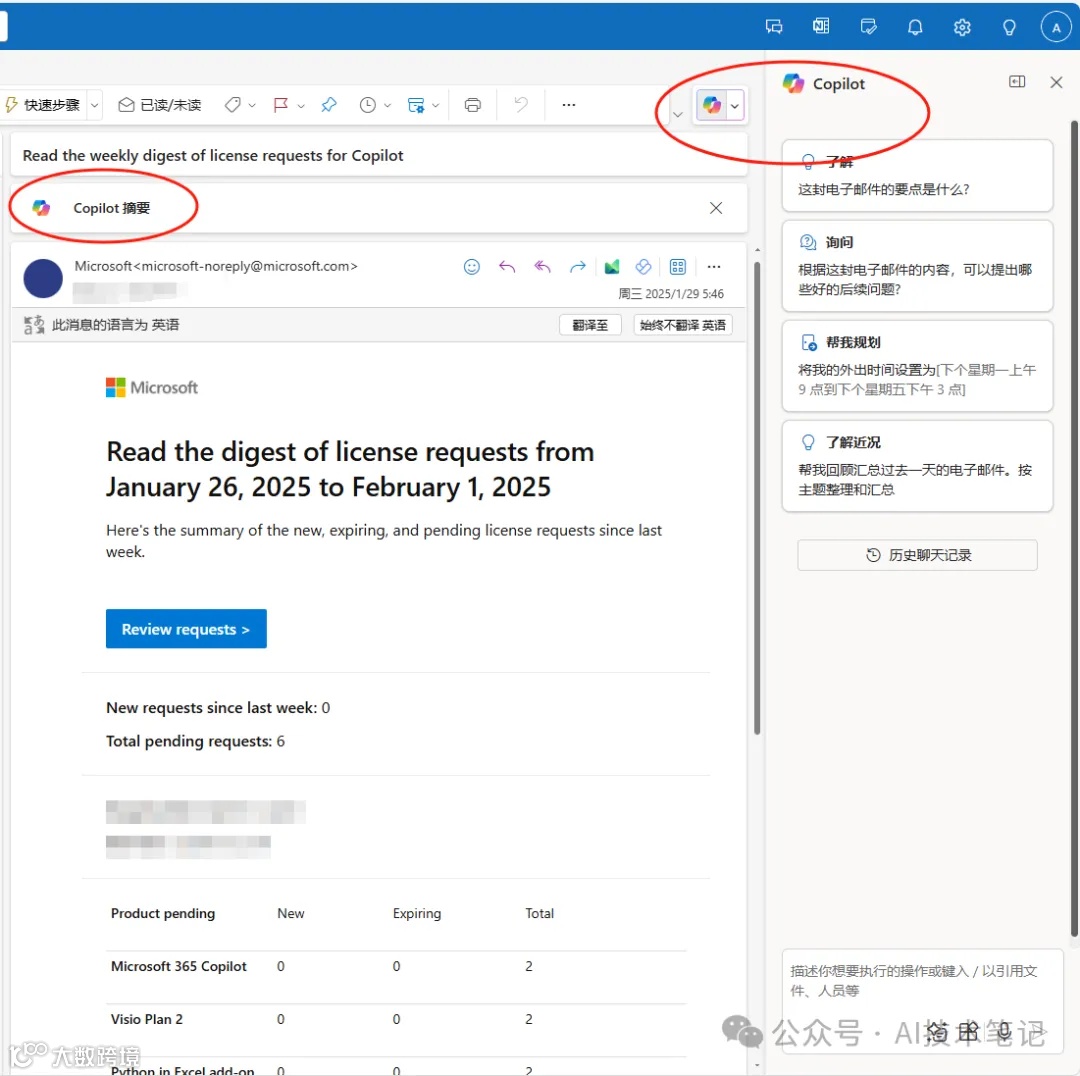Open 历史聊天记录 chat history
Viewport: 1080px width, 1076px height.
click(x=917, y=555)
